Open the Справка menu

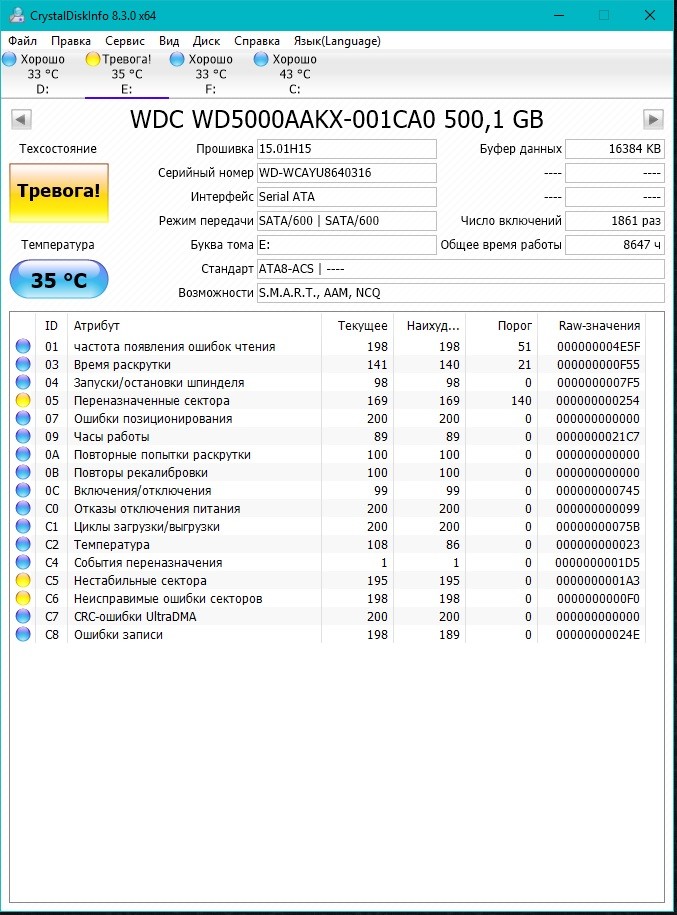coord(257,41)
